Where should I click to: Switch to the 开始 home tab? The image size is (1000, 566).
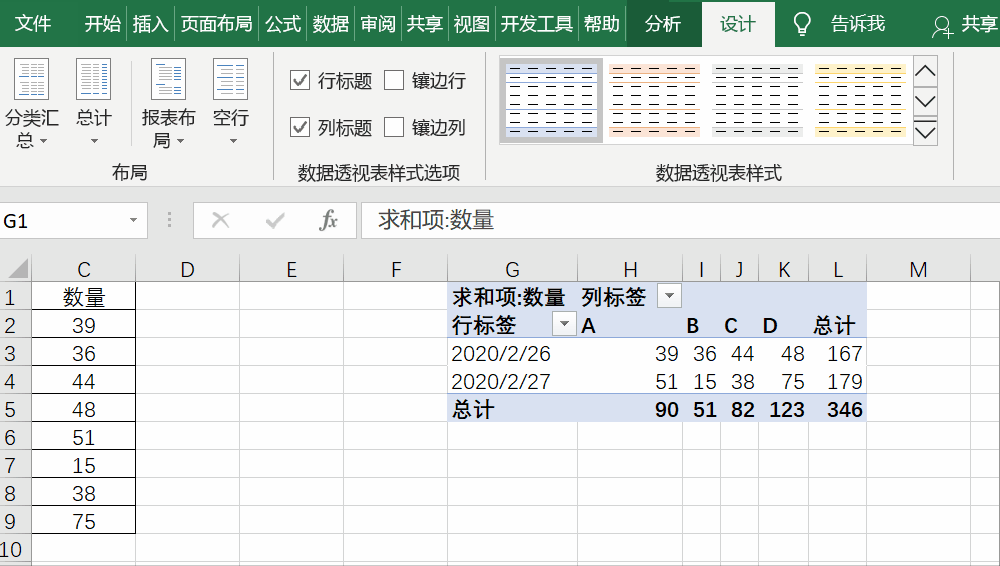pyautogui.click(x=102, y=24)
